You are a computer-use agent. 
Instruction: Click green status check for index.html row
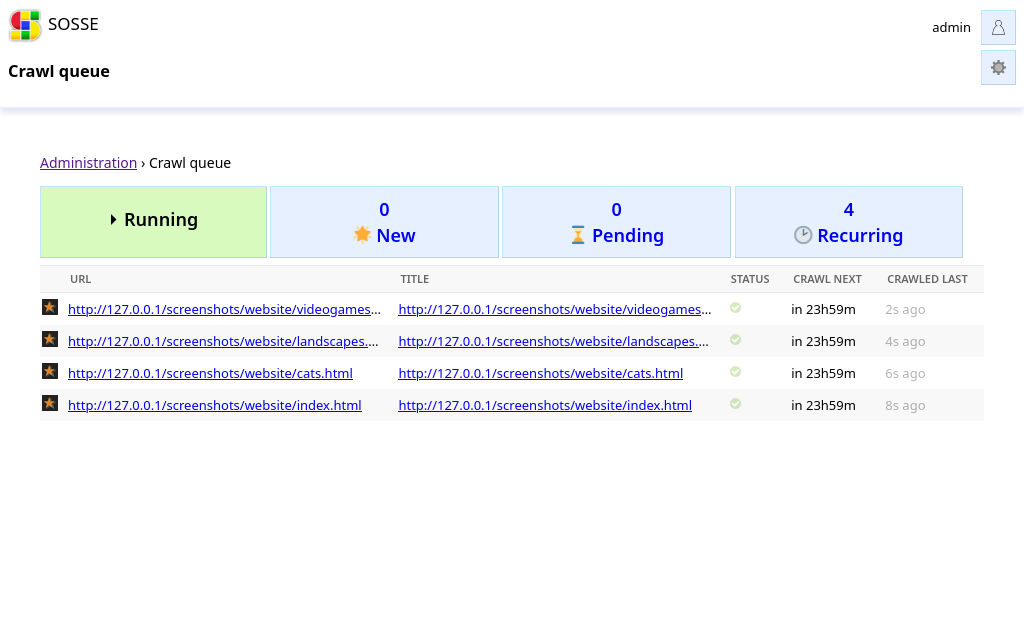tap(735, 404)
